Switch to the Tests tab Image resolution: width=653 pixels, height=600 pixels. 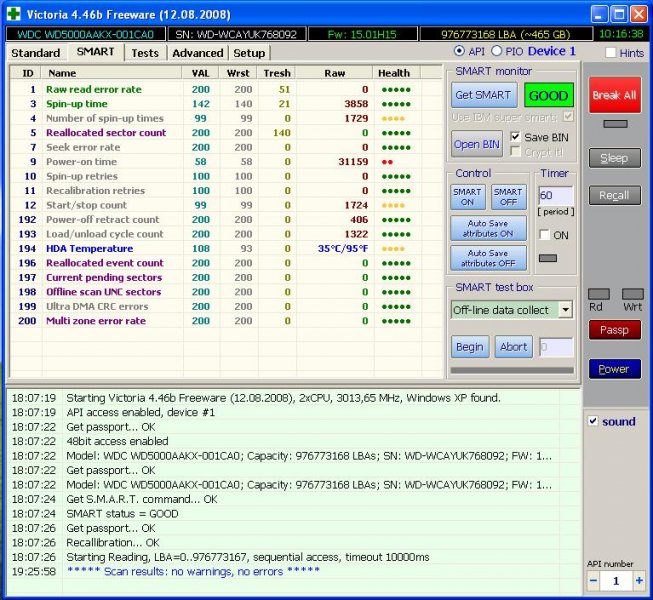click(145, 53)
